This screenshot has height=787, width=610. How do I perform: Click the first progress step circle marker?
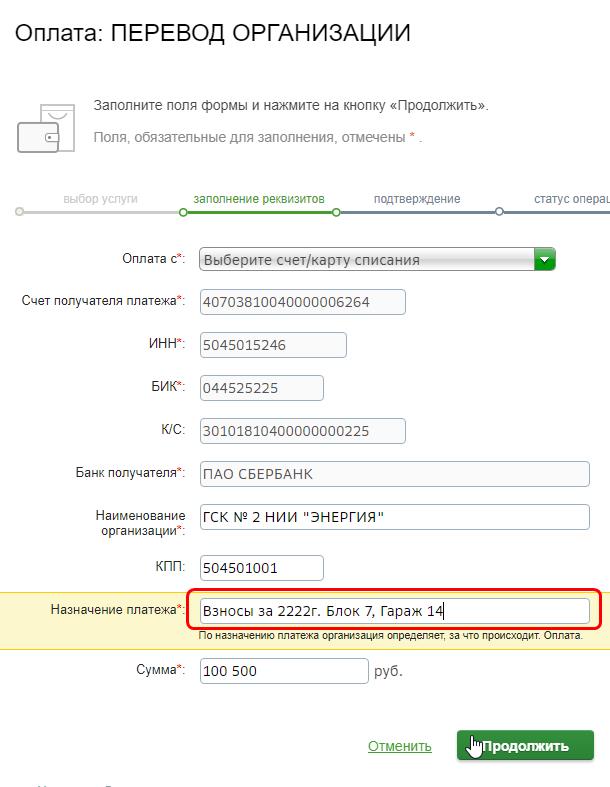pos(19,212)
